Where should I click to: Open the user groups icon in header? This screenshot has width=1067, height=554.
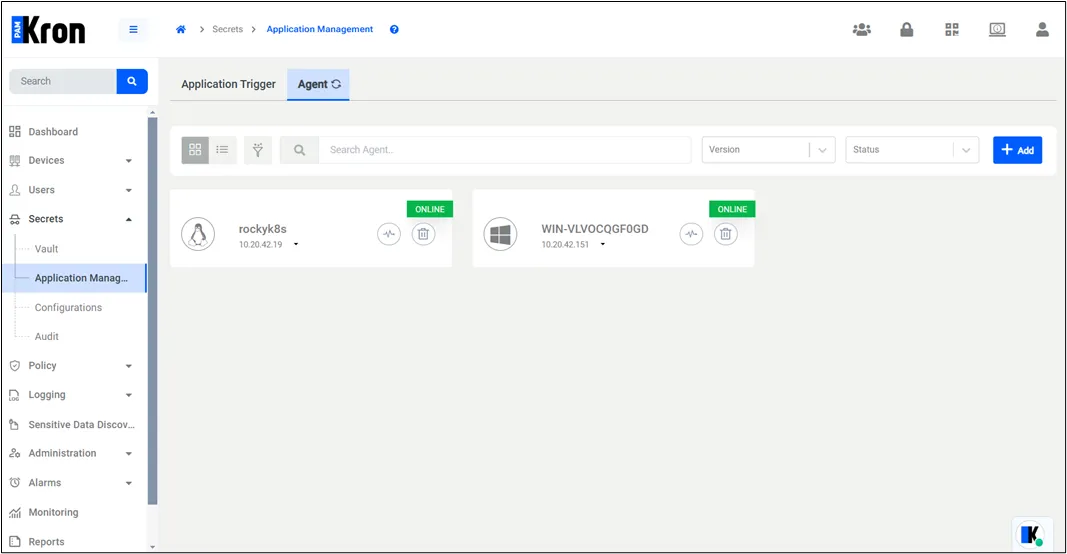[861, 29]
